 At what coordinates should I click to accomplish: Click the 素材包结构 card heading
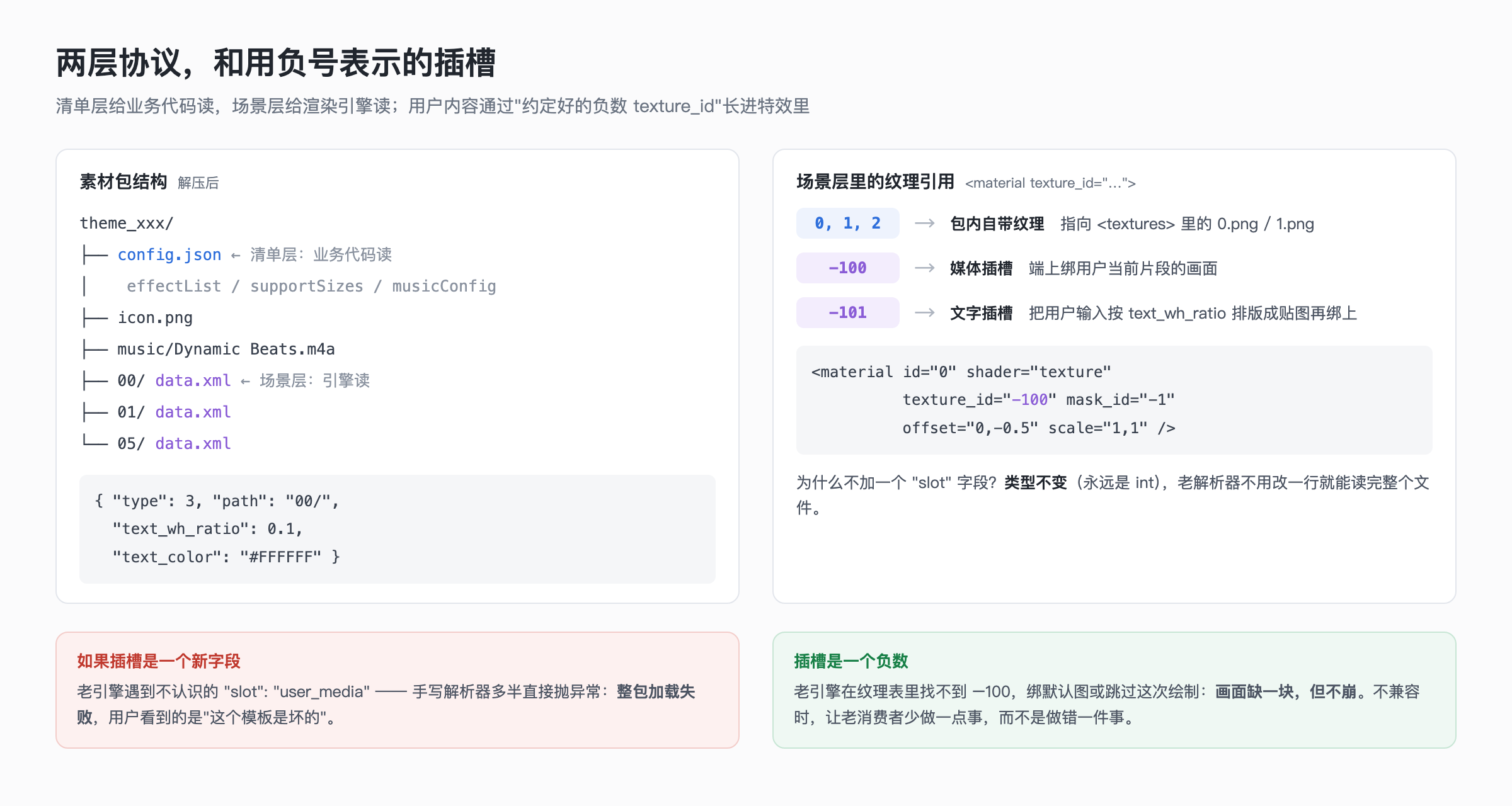point(123,182)
